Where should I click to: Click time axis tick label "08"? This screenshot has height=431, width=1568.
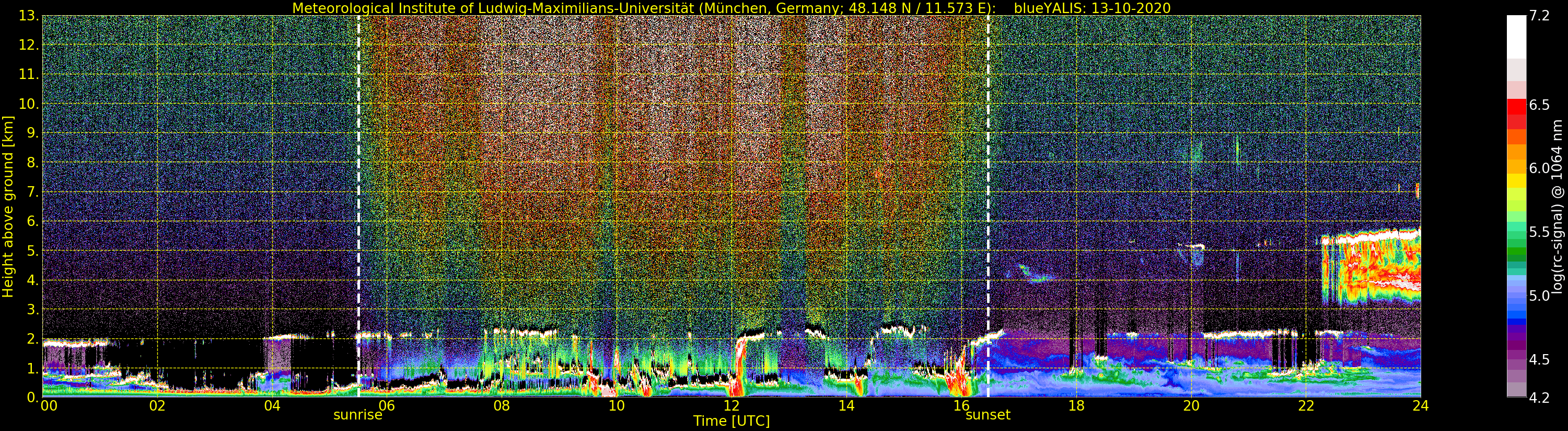pos(502,405)
